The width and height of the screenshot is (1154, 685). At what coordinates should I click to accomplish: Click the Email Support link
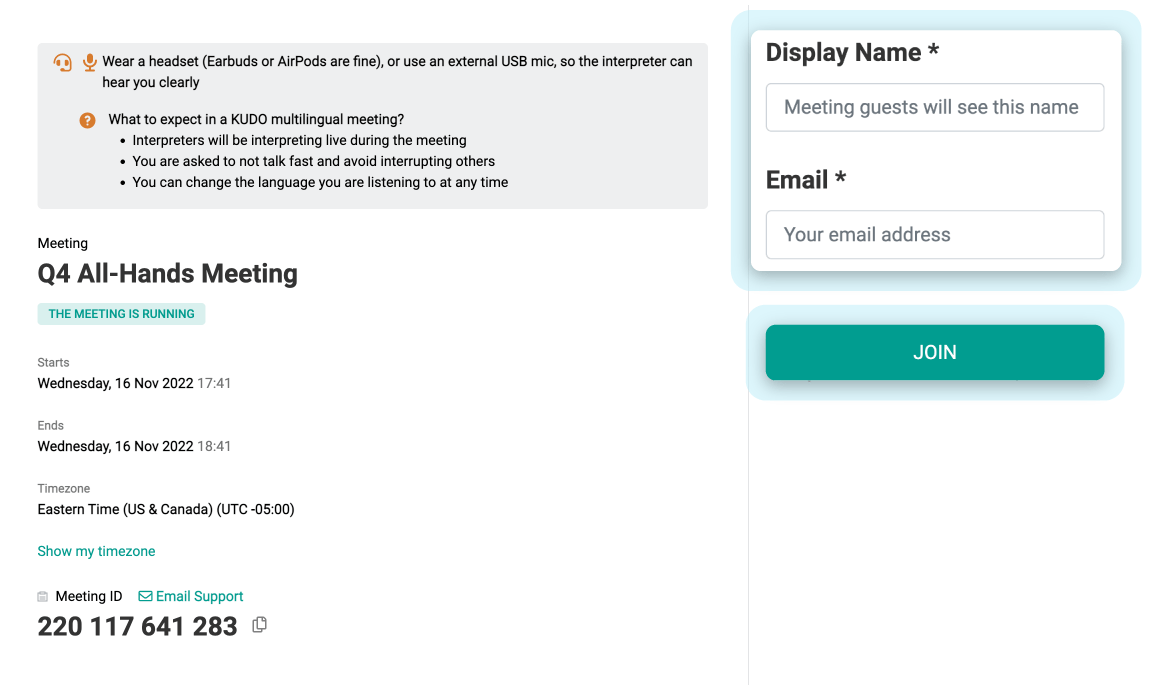pos(199,596)
